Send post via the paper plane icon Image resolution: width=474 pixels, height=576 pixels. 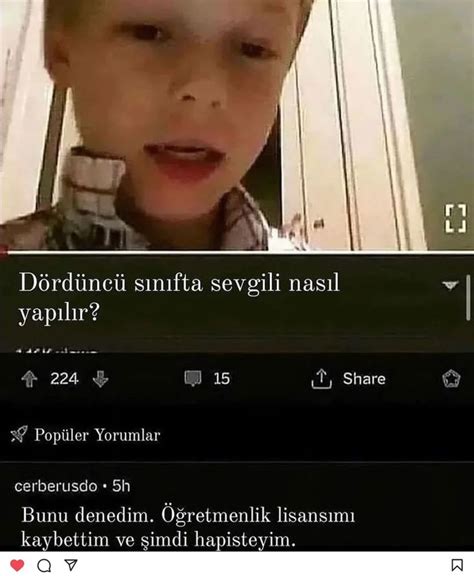71,565
